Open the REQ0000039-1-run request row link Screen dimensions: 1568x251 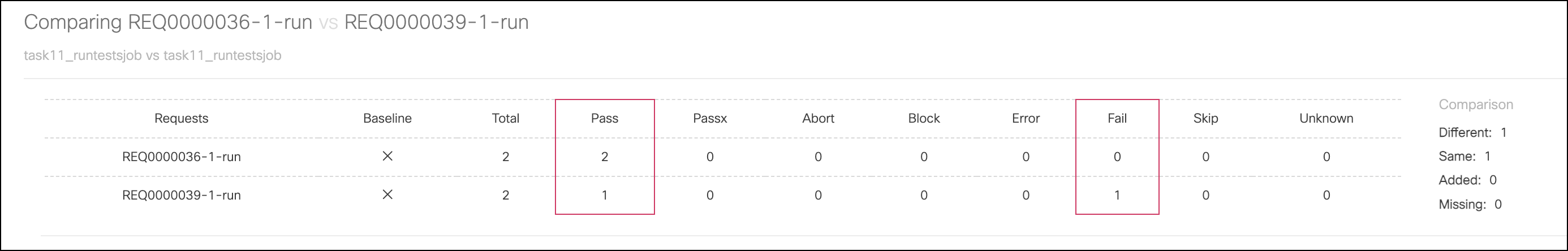pyautogui.click(x=182, y=195)
